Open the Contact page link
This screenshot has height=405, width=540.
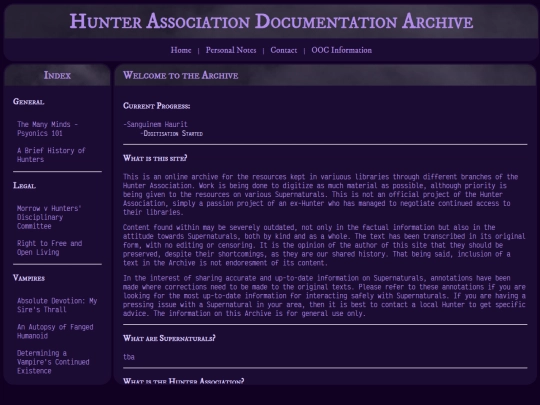[x=283, y=50]
